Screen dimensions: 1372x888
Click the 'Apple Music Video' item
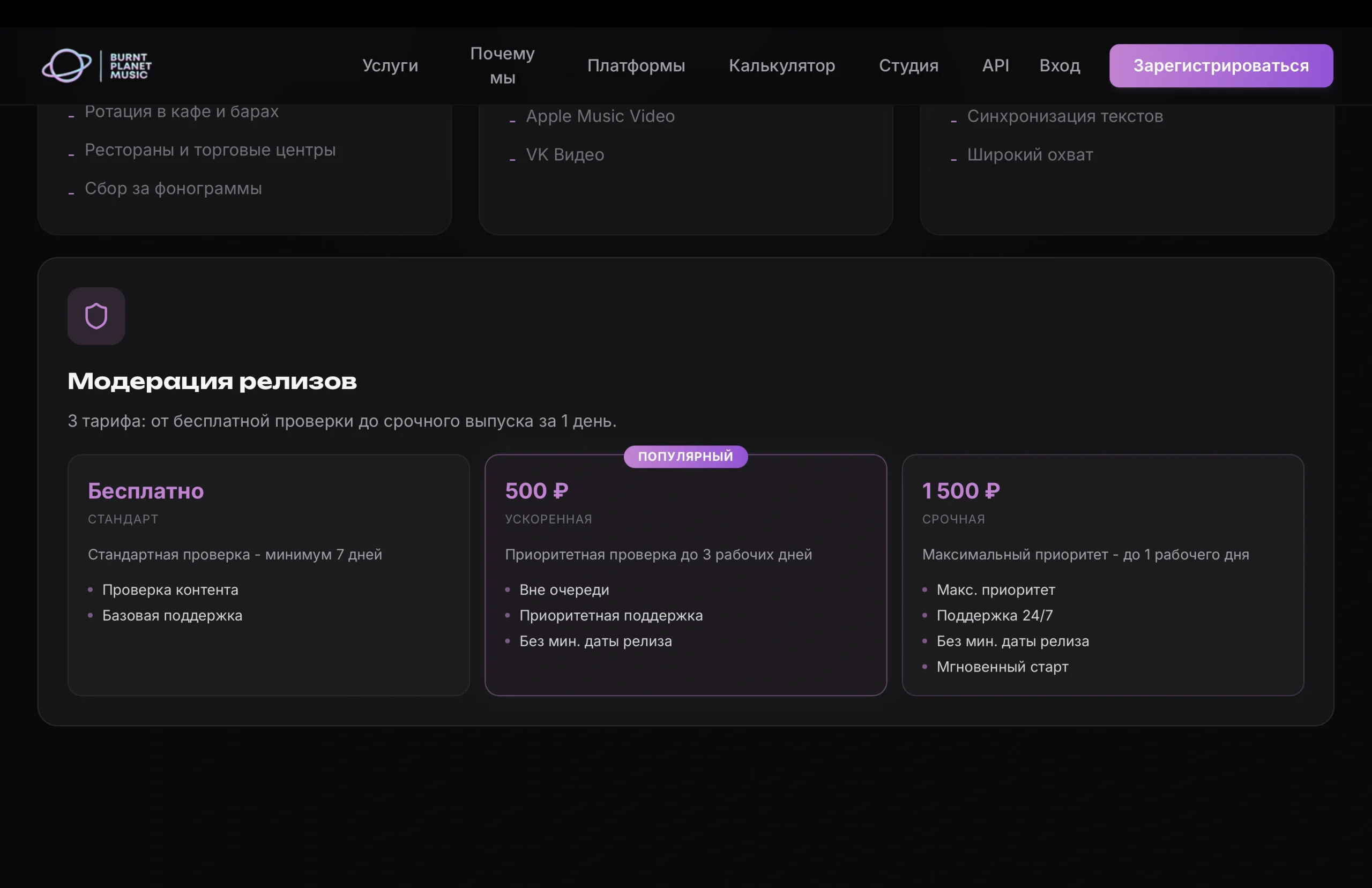pos(600,116)
